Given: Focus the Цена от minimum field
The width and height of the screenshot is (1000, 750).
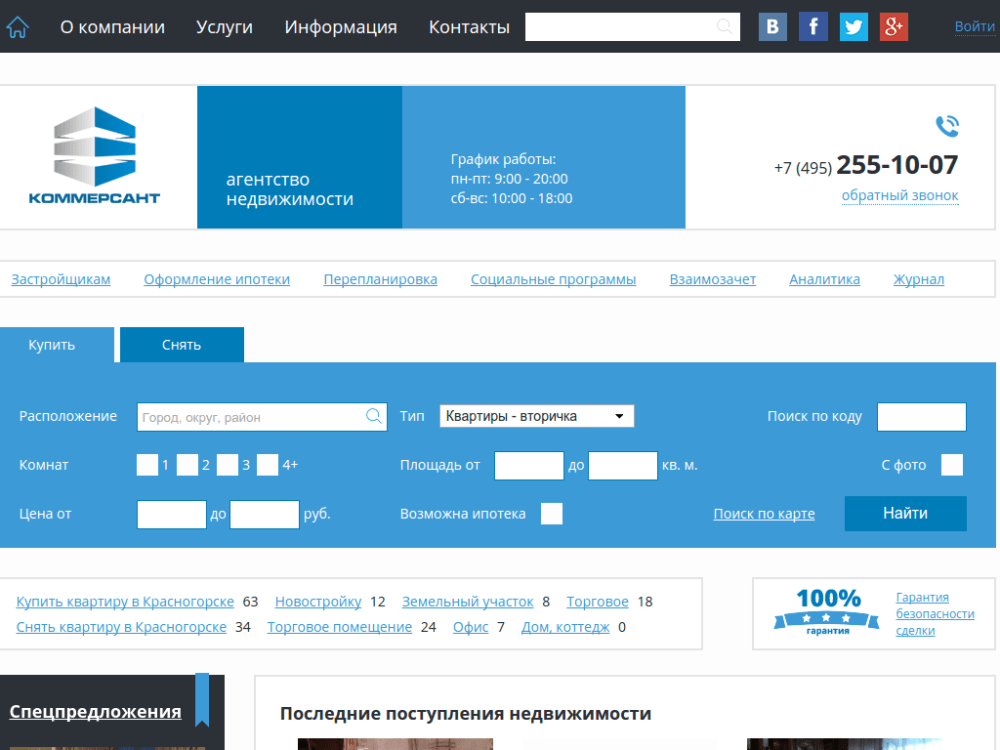Looking at the screenshot, I should point(172,514).
